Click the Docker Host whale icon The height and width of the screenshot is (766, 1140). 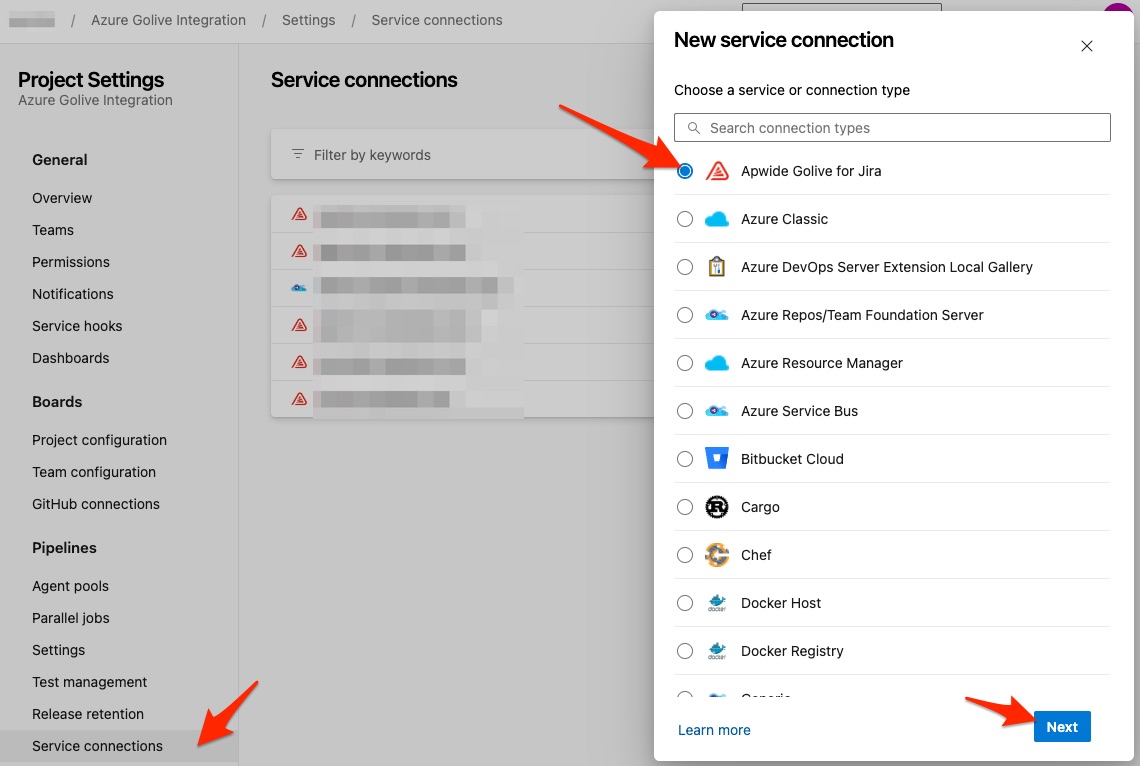point(717,603)
